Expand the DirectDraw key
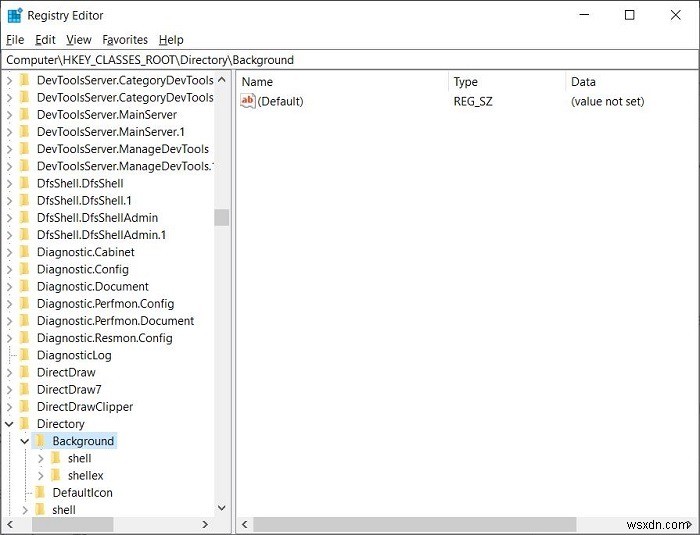The image size is (700, 535). [9, 372]
